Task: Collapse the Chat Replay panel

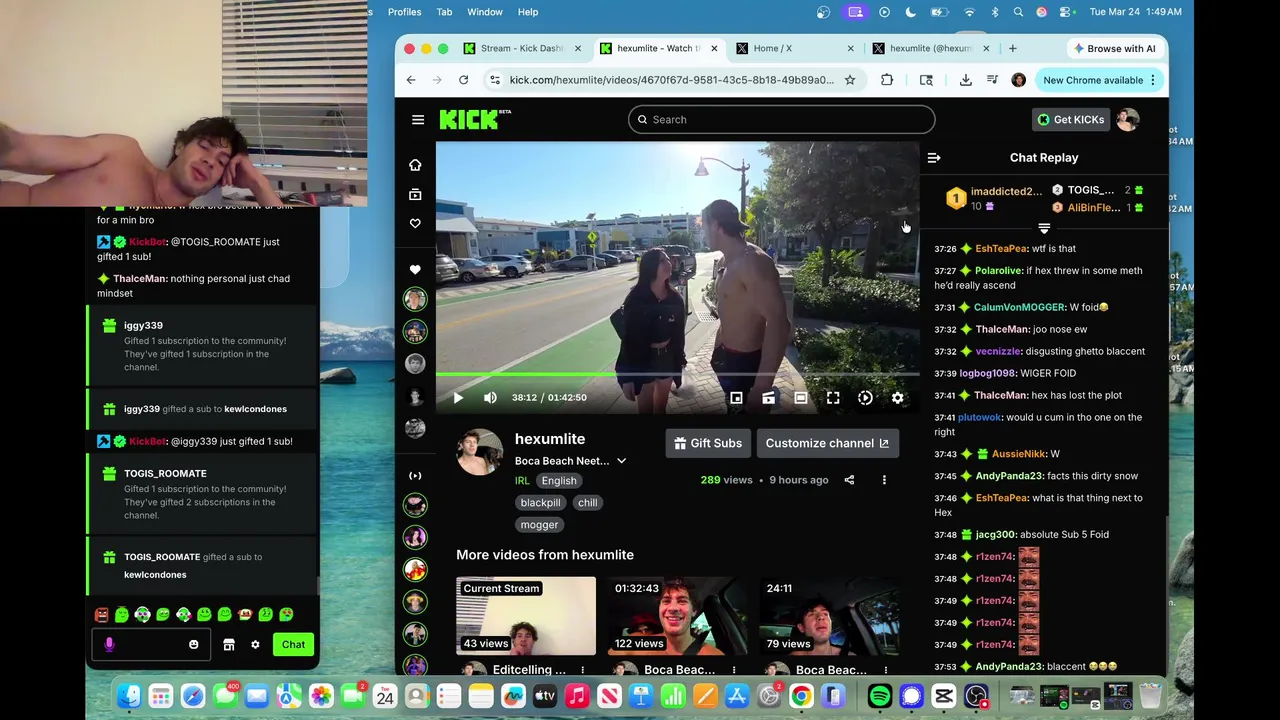Action: (934, 158)
